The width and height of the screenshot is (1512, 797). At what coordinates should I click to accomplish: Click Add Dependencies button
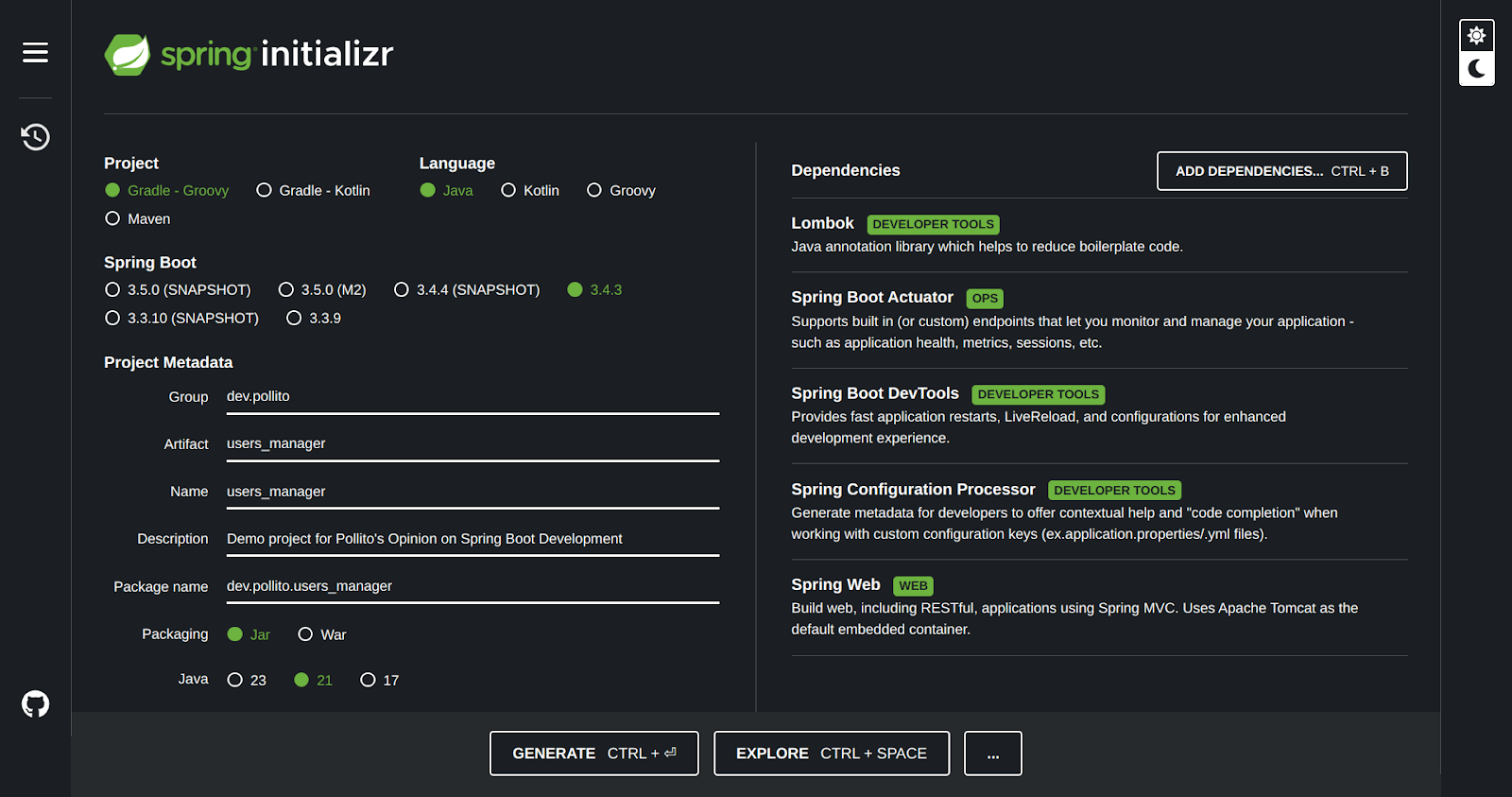pyautogui.click(x=1282, y=171)
